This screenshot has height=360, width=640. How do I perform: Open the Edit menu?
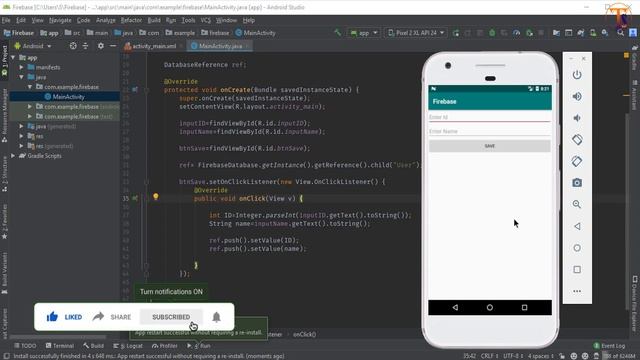point(21,20)
